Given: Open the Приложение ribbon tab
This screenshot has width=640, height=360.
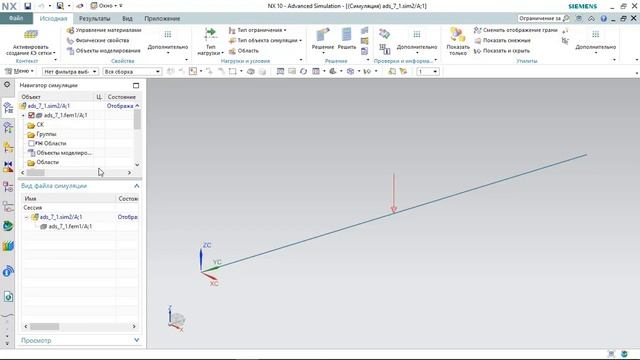Looking at the screenshot, I should click(162, 19).
